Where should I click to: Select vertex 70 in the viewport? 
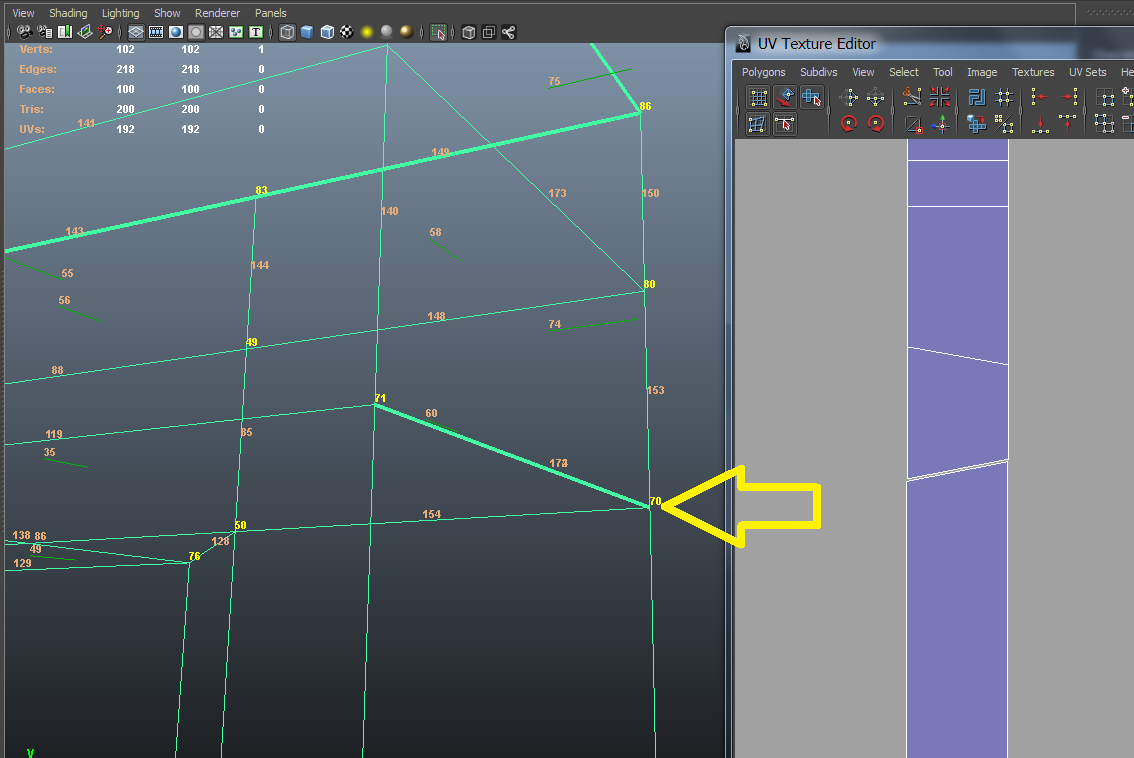[x=650, y=508]
